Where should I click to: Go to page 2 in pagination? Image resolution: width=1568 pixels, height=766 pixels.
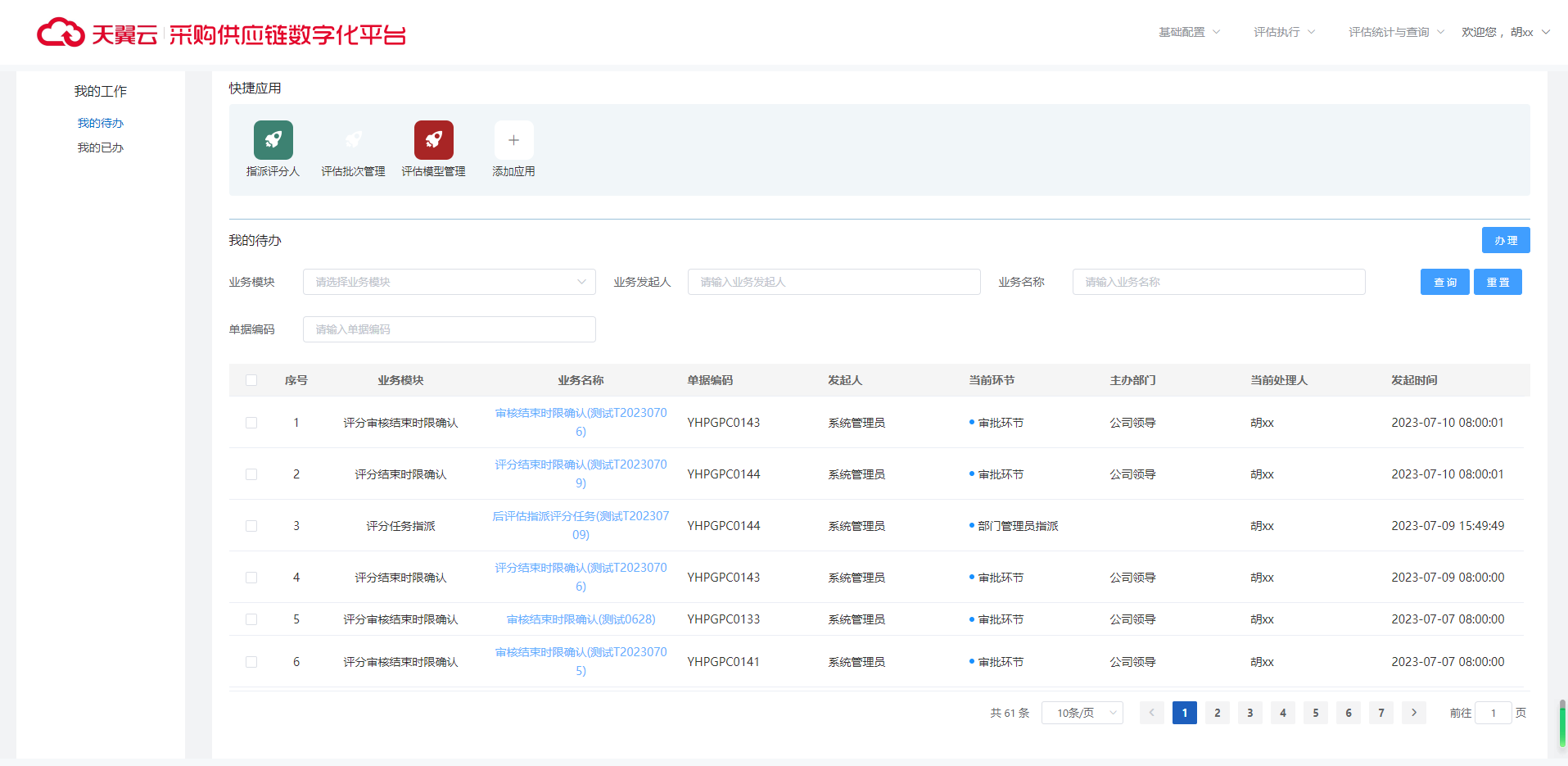(1217, 713)
